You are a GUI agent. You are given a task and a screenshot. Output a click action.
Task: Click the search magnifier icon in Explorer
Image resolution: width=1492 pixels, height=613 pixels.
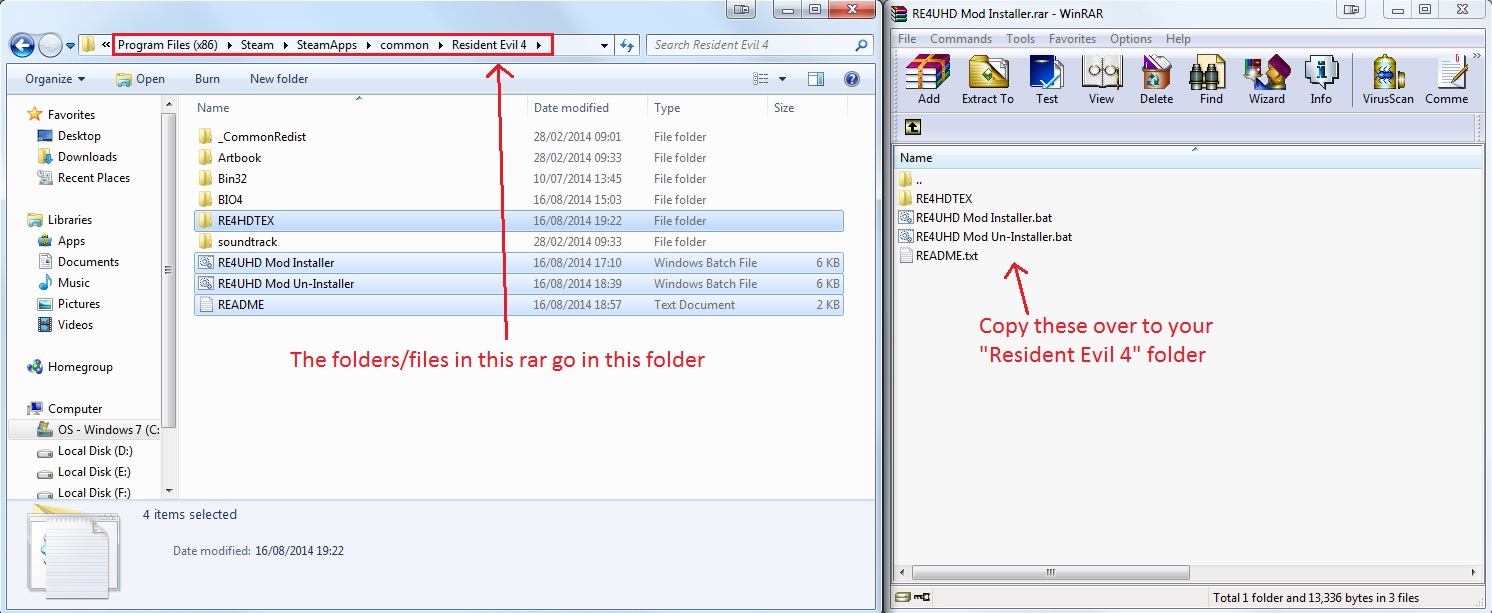[862, 45]
